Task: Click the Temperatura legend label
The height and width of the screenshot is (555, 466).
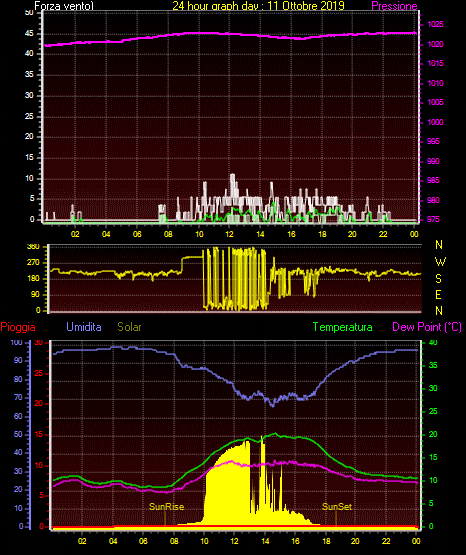Action: [x=343, y=327]
